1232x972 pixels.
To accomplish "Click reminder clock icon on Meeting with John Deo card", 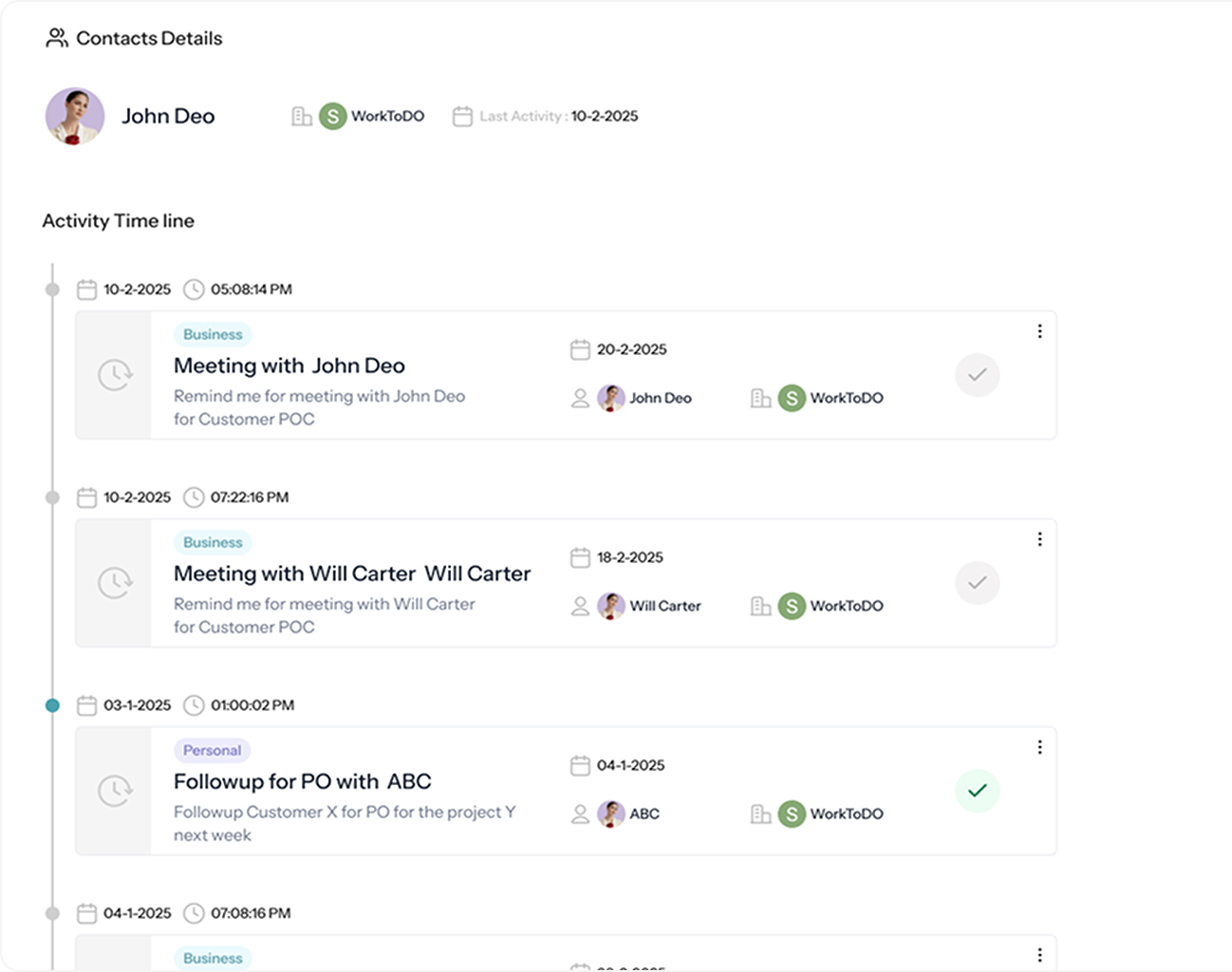I will [x=115, y=375].
